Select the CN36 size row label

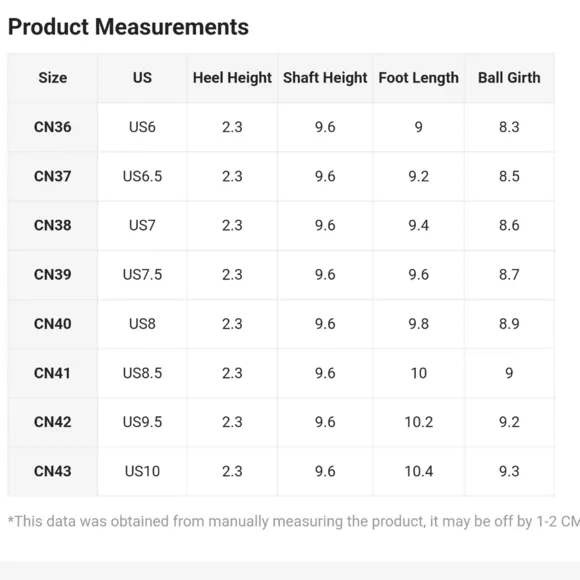click(x=53, y=127)
